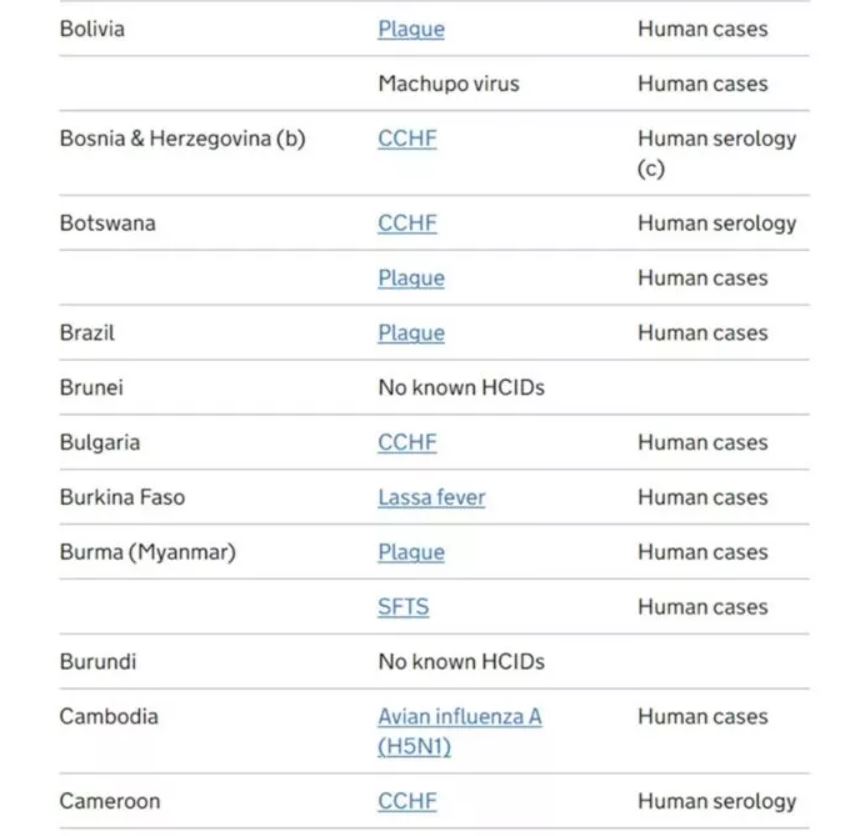
Task: Click CCHF link for Bosnia & Herzegovina
Action: [407, 139]
